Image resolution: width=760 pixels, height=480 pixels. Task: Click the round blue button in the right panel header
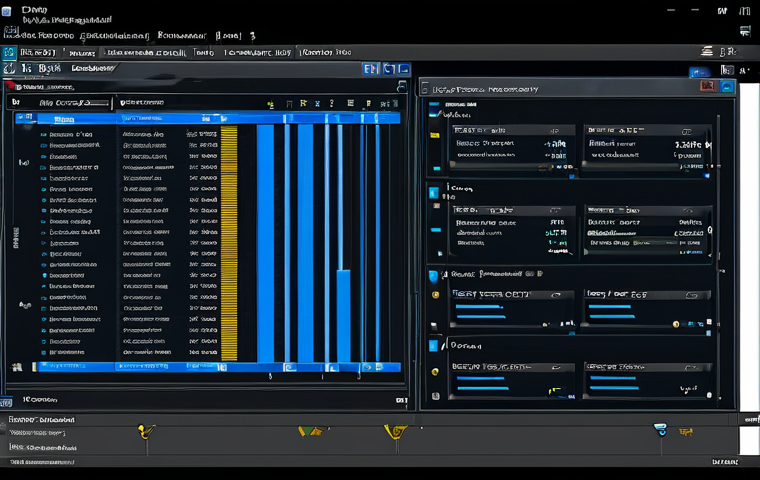click(x=727, y=86)
